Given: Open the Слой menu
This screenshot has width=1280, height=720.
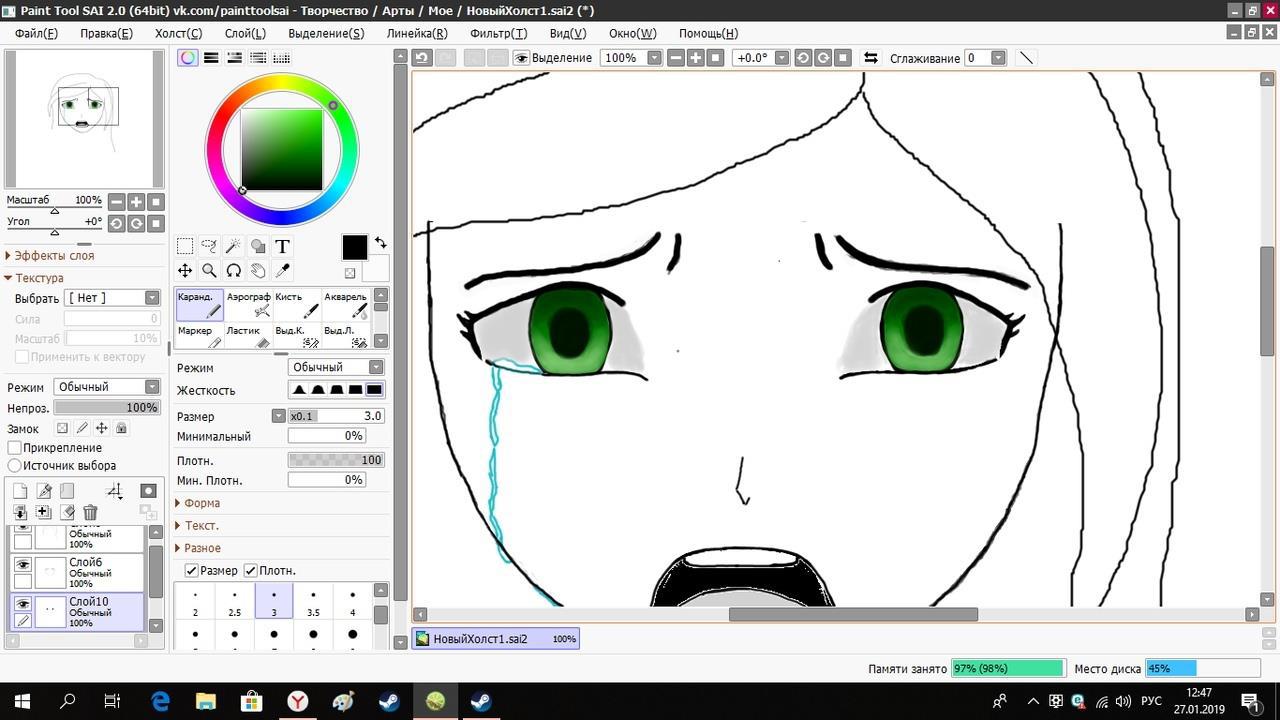Looking at the screenshot, I should 245,33.
